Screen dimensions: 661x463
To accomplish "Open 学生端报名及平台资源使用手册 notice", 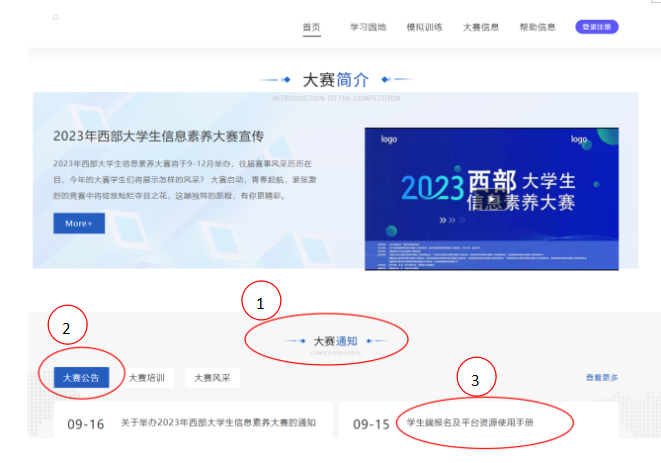I will (470, 423).
